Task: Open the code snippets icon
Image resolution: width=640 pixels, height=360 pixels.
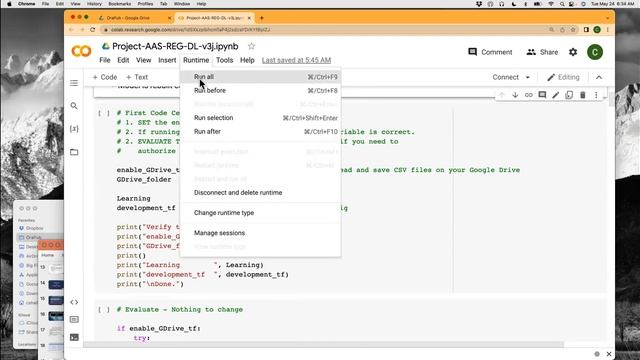Action: point(74,302)
